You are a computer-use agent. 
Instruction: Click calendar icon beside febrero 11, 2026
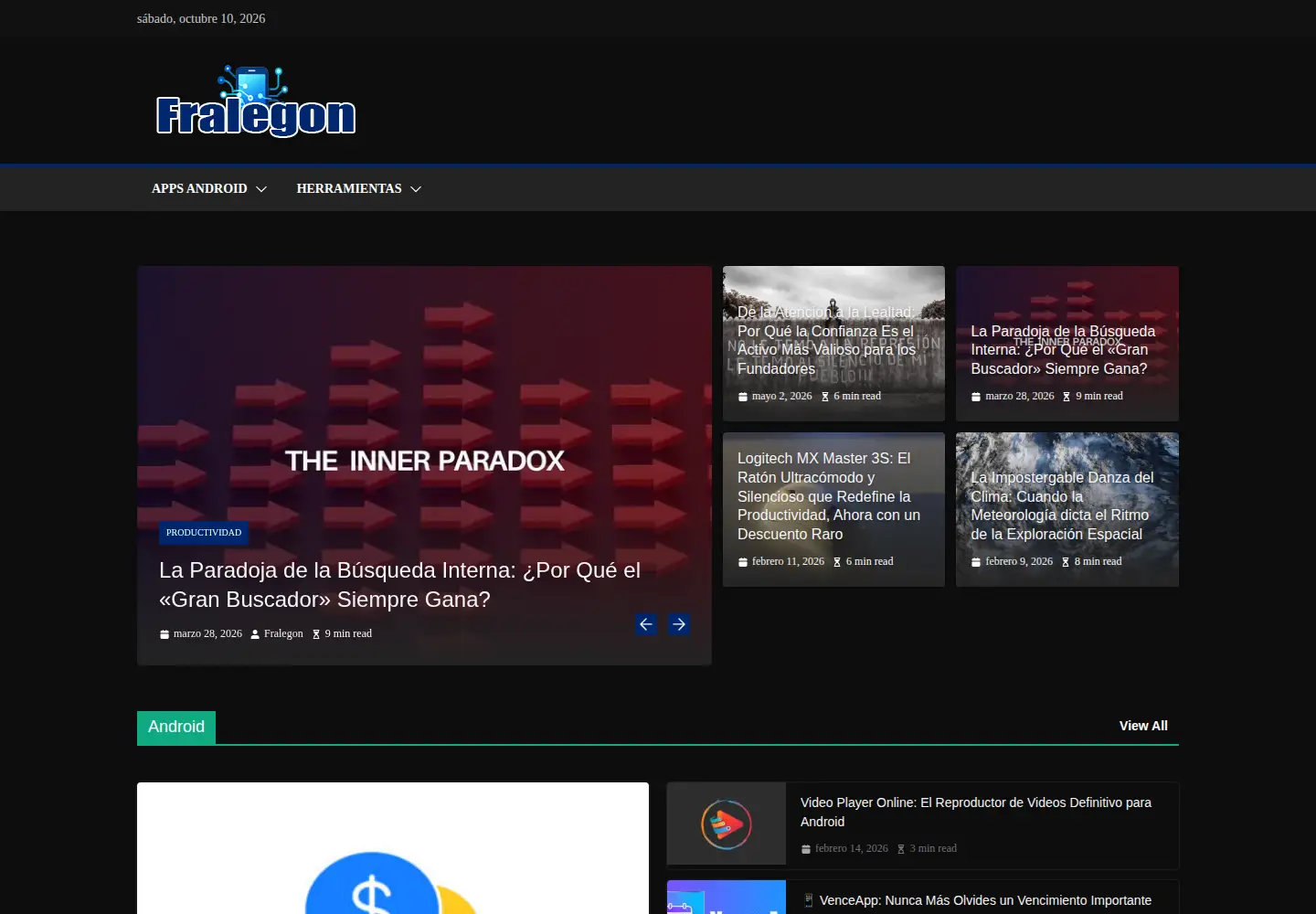click(x=743, y=562)
